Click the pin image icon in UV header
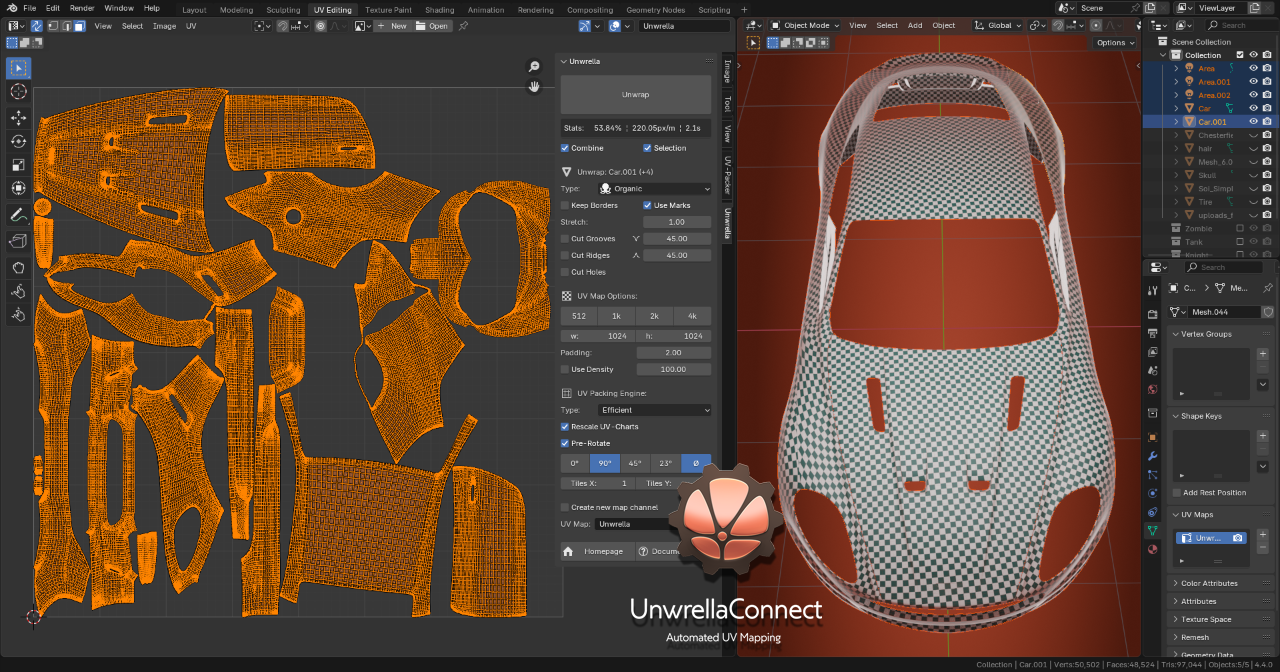This screenshot has height=672, width=1280. (x=463, y=26)
